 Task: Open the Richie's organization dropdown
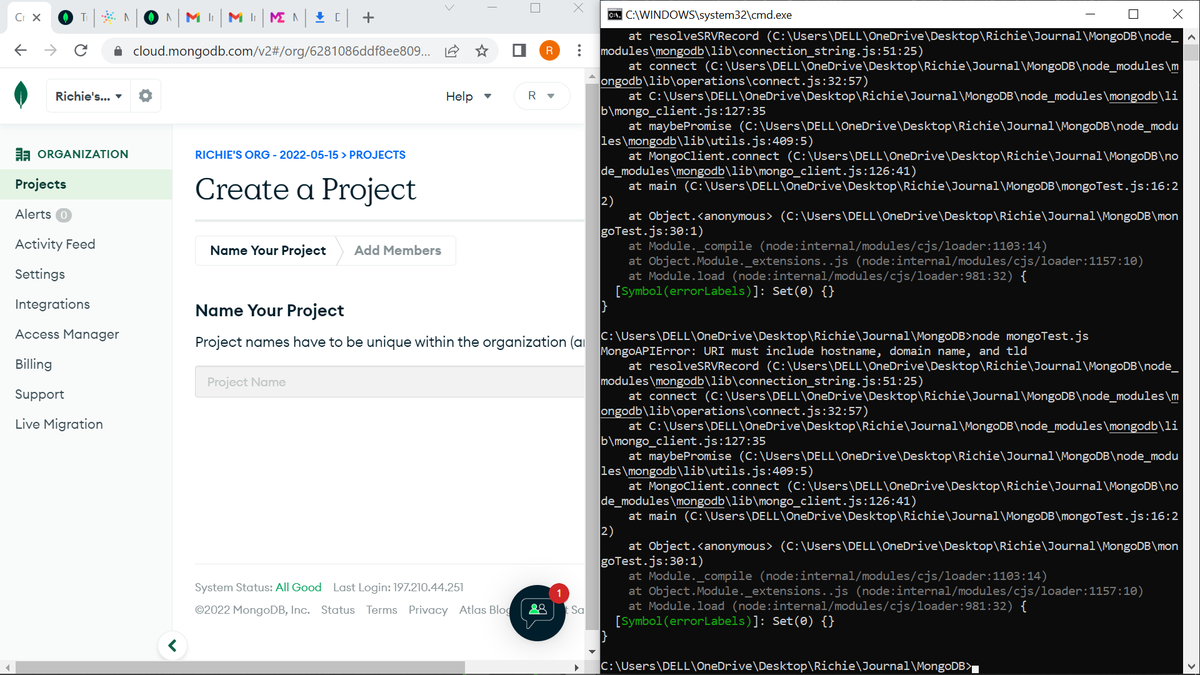tap(88, 96)
